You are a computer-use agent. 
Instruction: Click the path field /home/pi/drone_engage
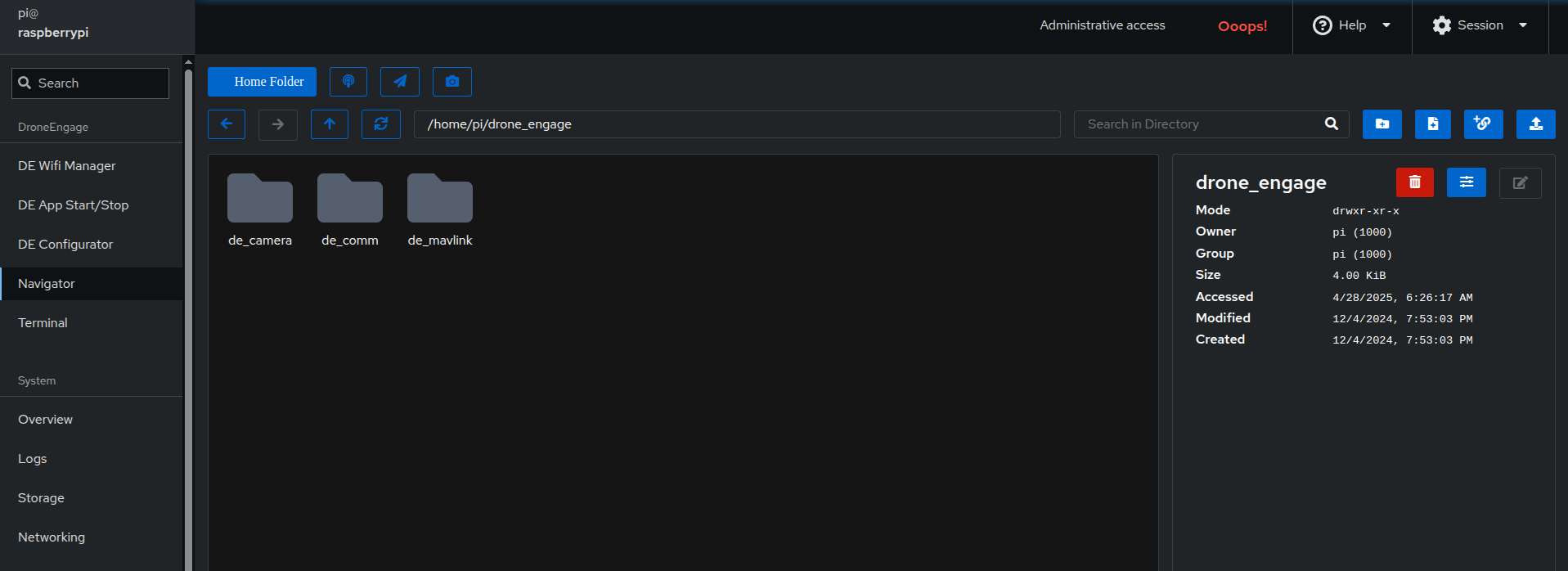point(737,124)
